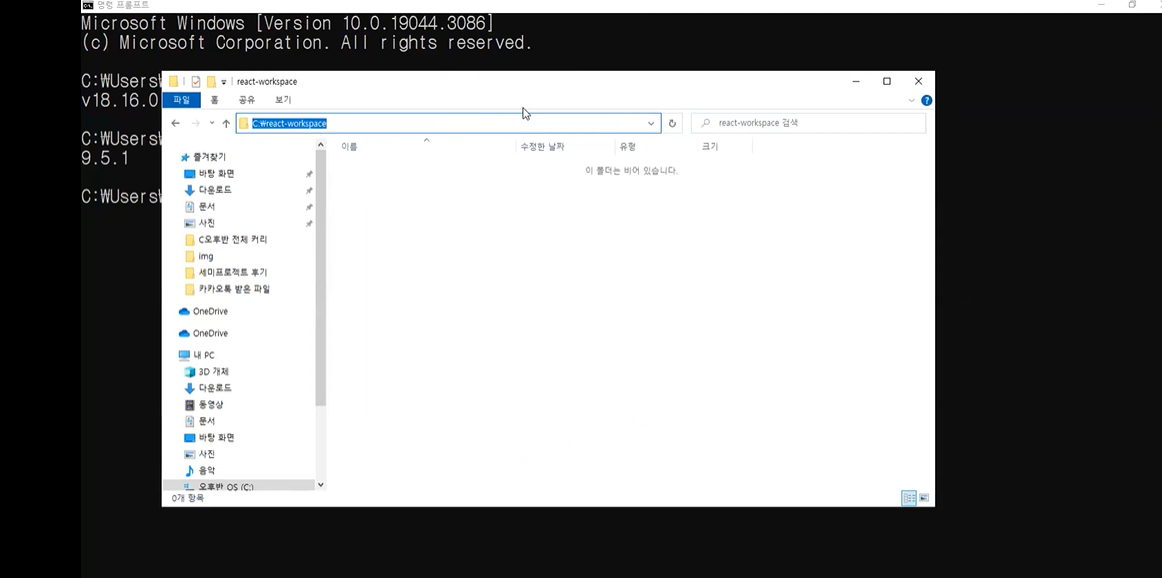Click the cmd icon in 명령 프롬프트 title bar

pyautogui.click(x=87, y=5)
